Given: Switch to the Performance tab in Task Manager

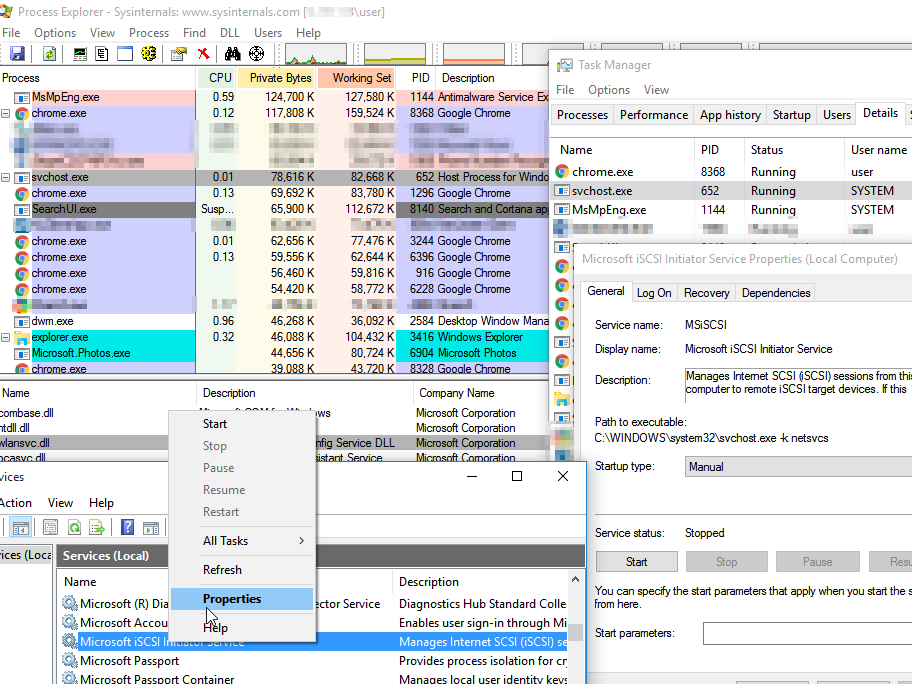Looking at the screenshot, I should point(654,115).
